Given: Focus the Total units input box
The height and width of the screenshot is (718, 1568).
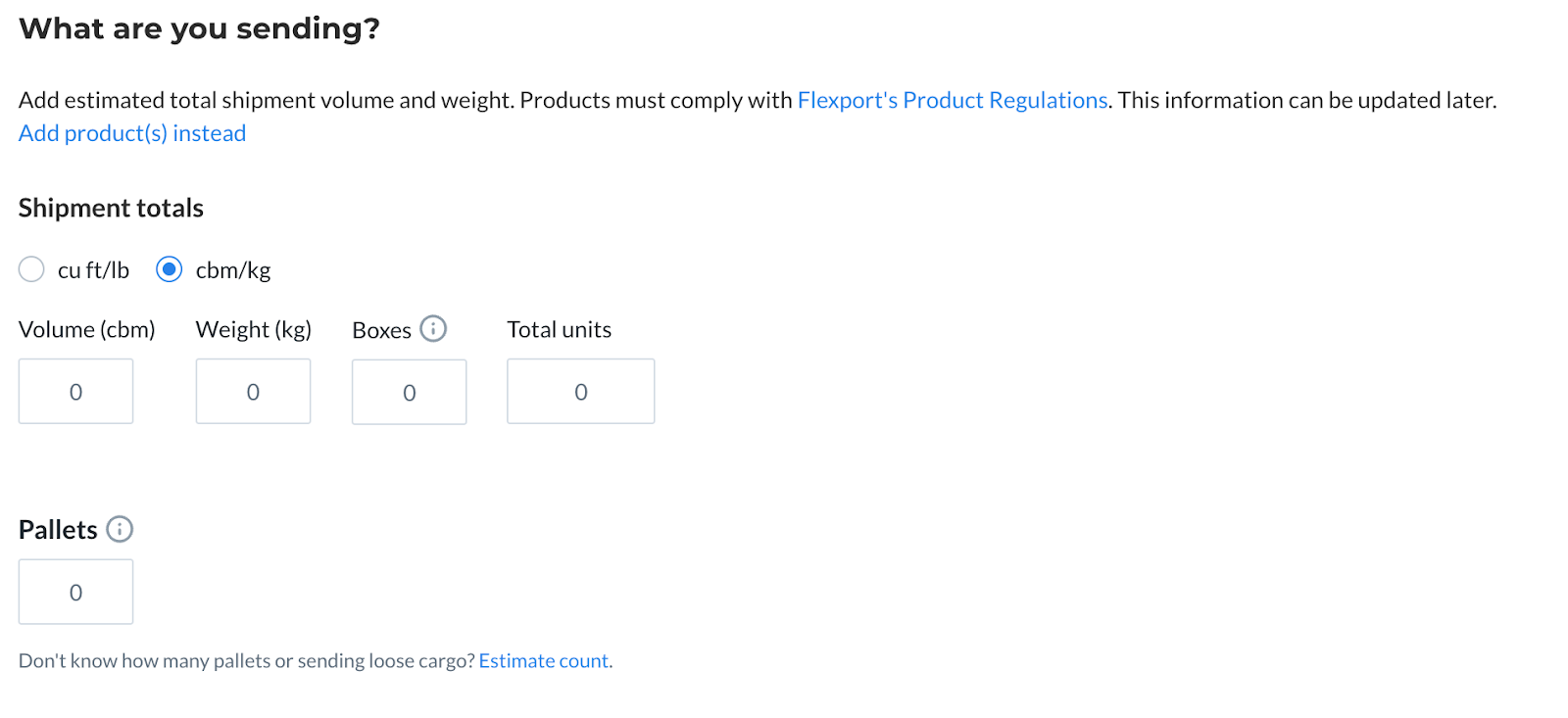Looking at the screenshot, I should pyautogui.click(x=580, y=391).
